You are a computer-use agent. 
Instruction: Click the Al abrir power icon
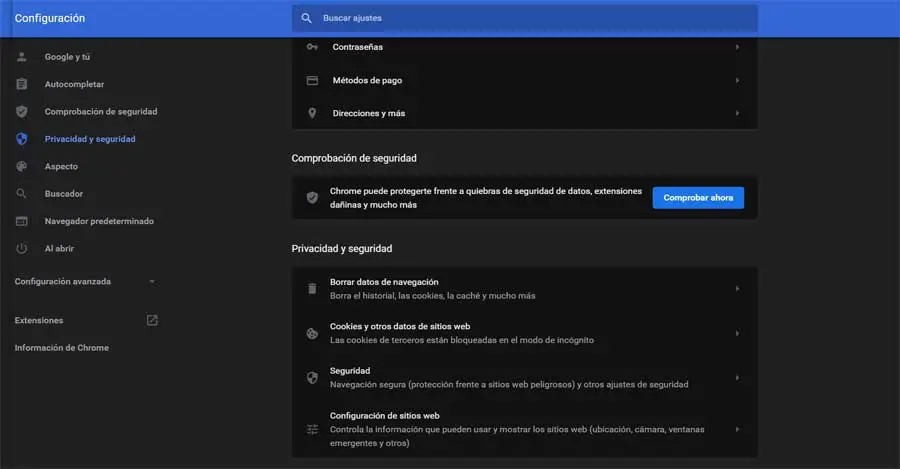coord(22,248)
